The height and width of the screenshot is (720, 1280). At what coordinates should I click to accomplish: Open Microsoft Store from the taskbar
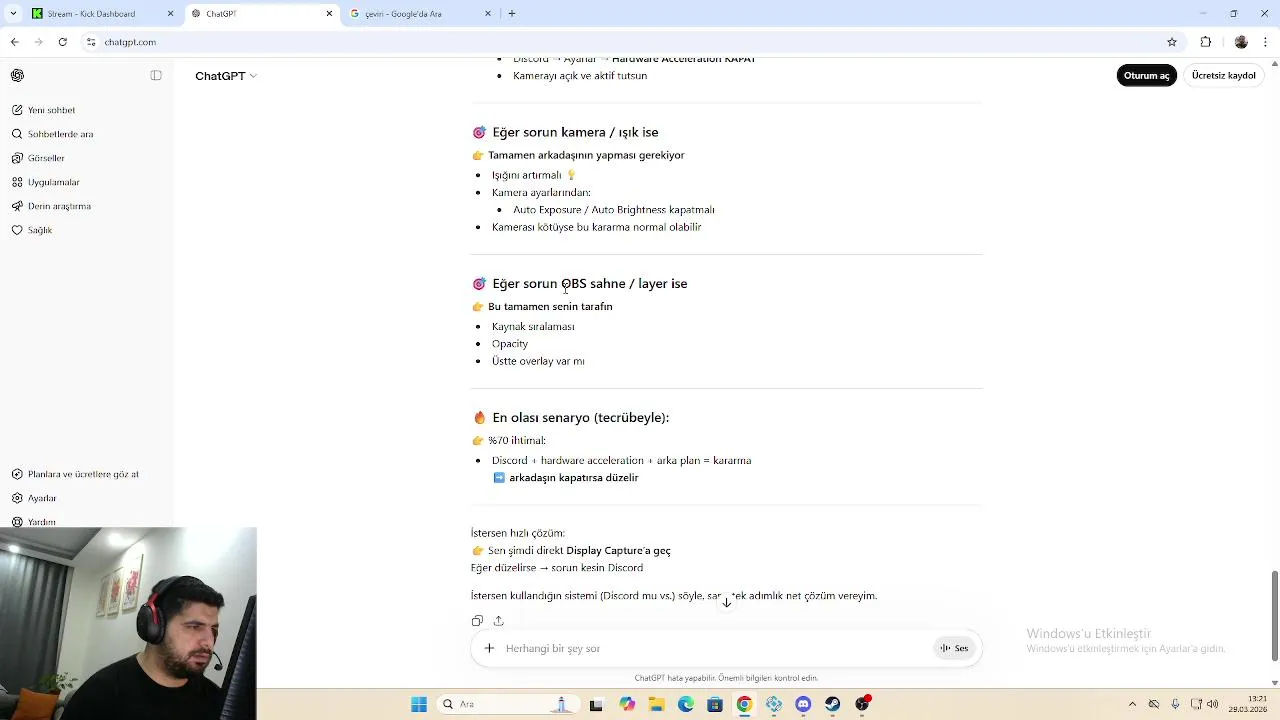pyautogui.click(x=715, y=704)
